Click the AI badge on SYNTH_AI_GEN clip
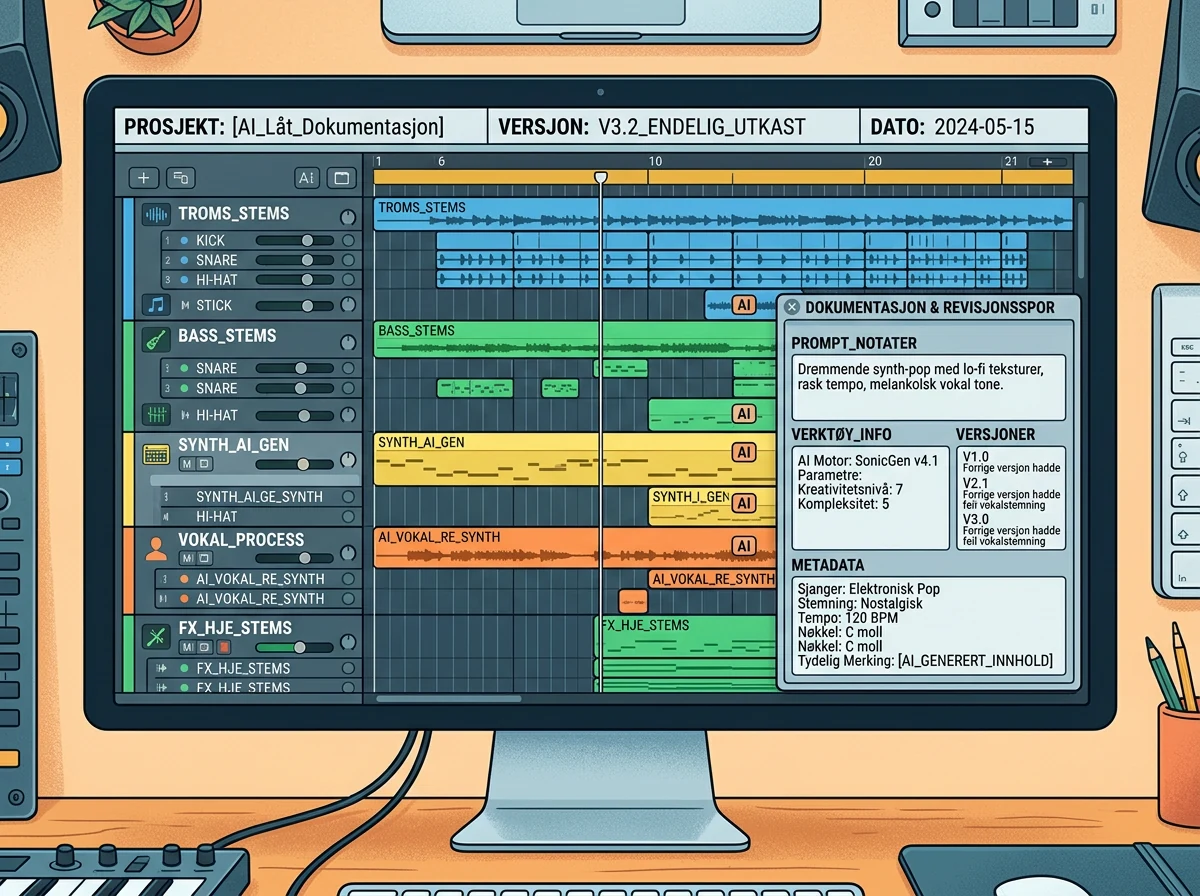This screenshot has height=896, width=1200. [743, 452]
